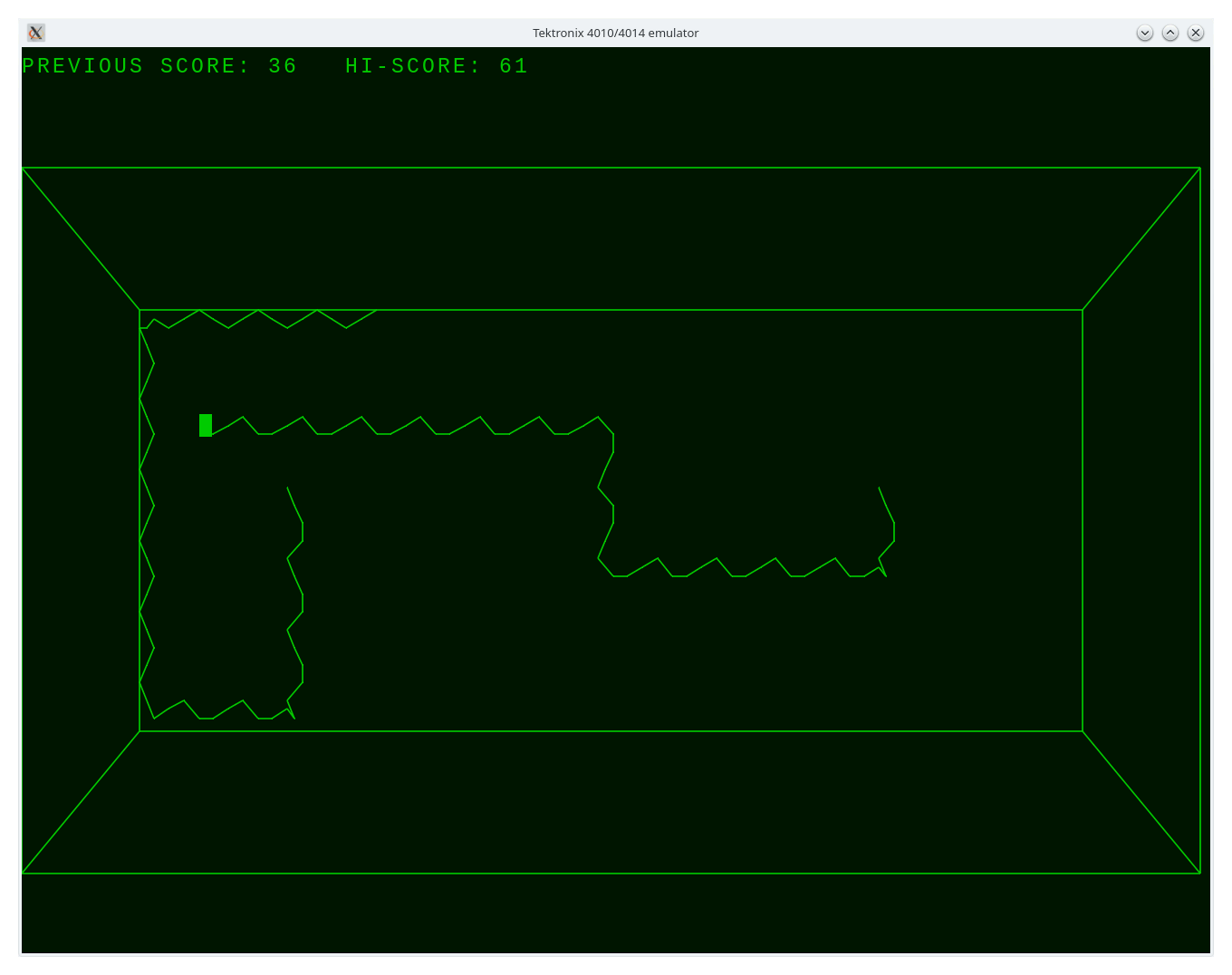Click the "Tektronix 4010/4014 emulator" window title
This screenshot has height=975, width=1232.
[x=616, y=33]
